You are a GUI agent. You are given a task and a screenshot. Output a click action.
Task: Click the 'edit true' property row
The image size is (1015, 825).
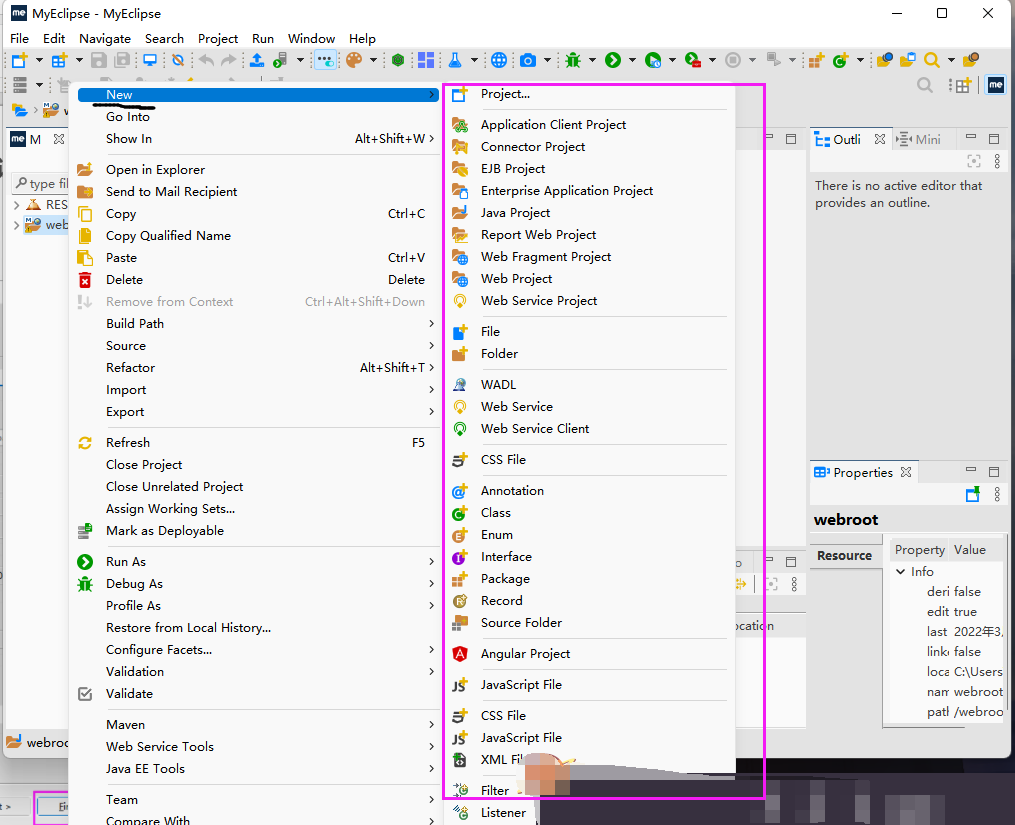point(949,612)
